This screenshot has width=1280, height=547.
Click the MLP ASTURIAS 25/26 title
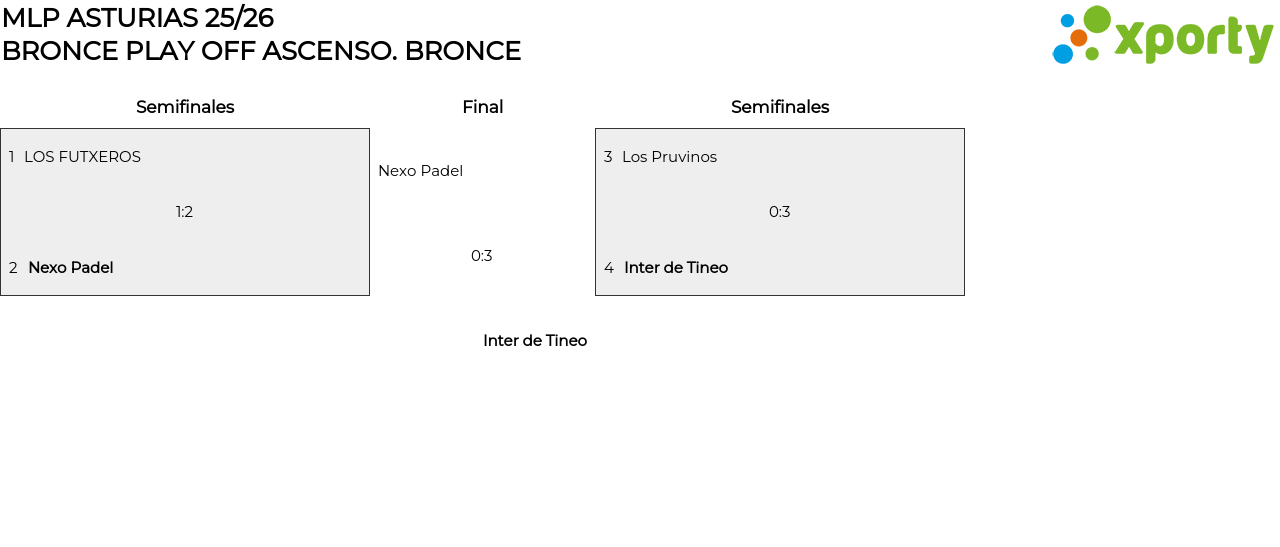coord(138,18)
